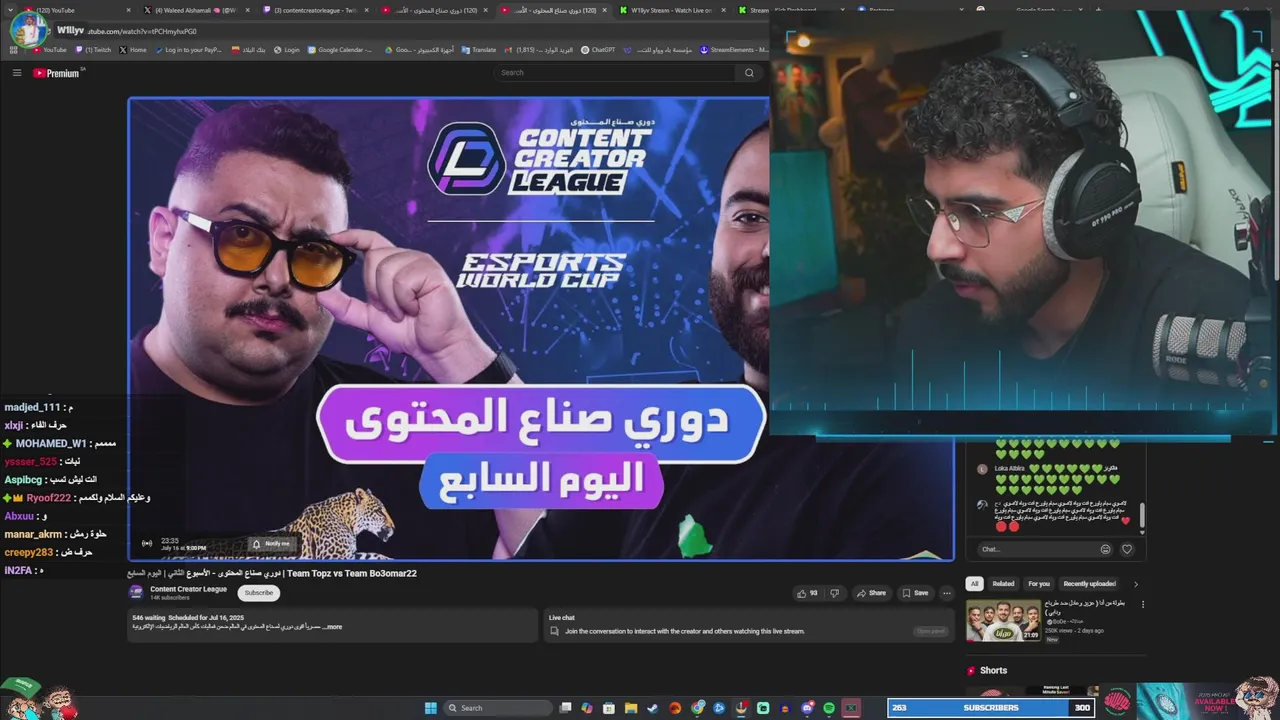Open the apps grid in bookmarks bar

pyautogui.click(x=14, y=50)
